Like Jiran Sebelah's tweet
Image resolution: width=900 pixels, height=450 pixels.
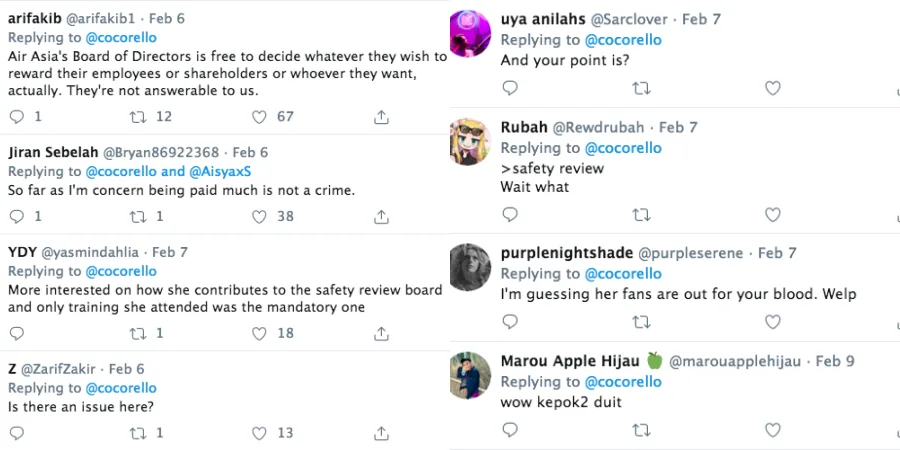click(x=260, y=216)
